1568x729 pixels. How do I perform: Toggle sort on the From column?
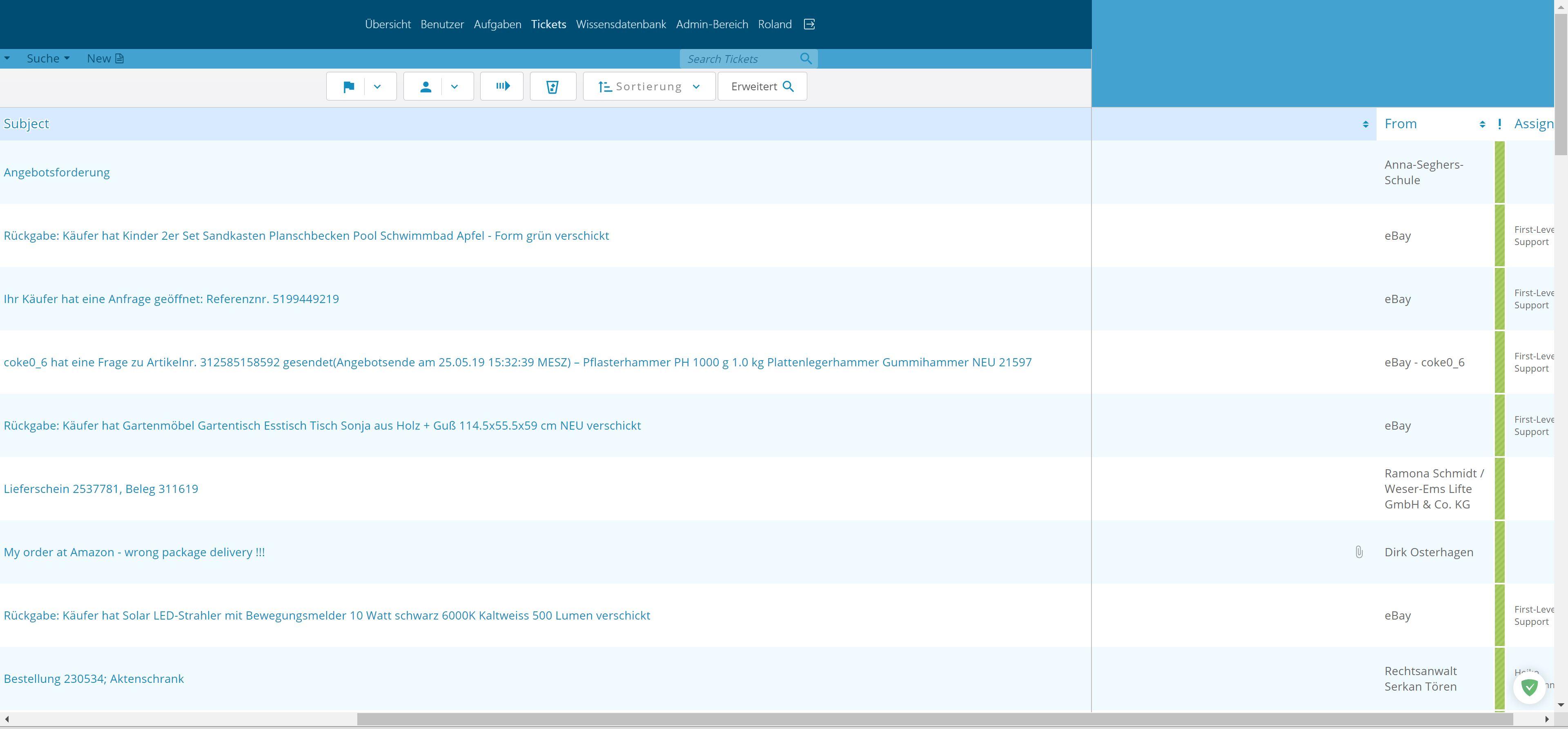[1482, 124]
